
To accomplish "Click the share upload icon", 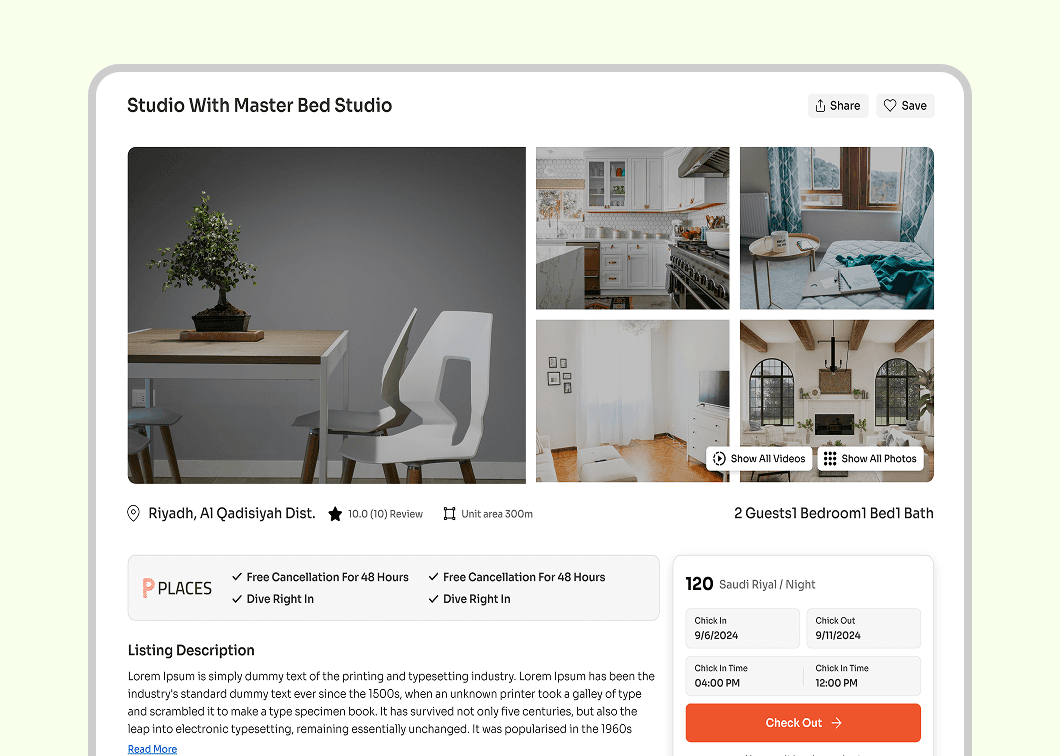I will (820, 105).
